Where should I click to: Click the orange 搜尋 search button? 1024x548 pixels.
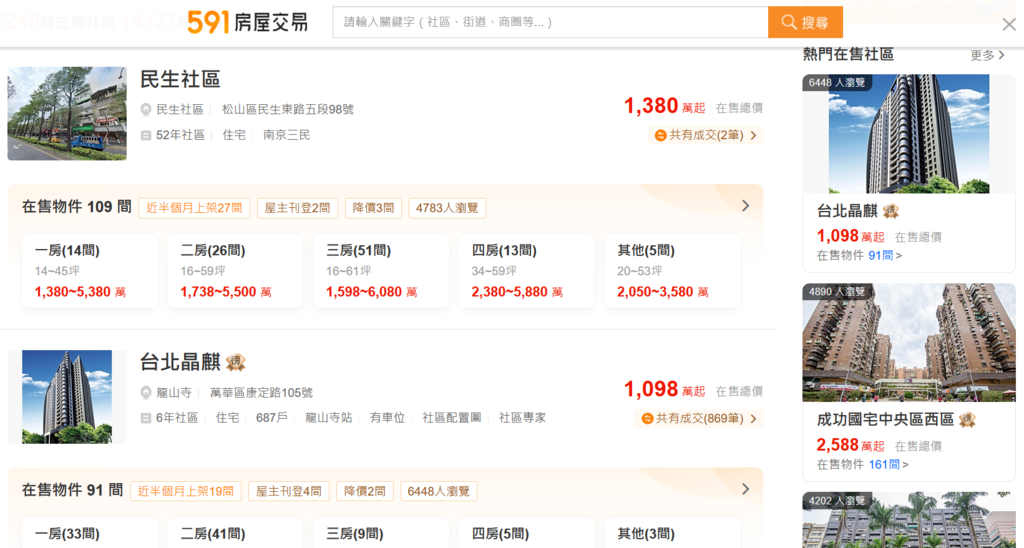click(805, 22)
